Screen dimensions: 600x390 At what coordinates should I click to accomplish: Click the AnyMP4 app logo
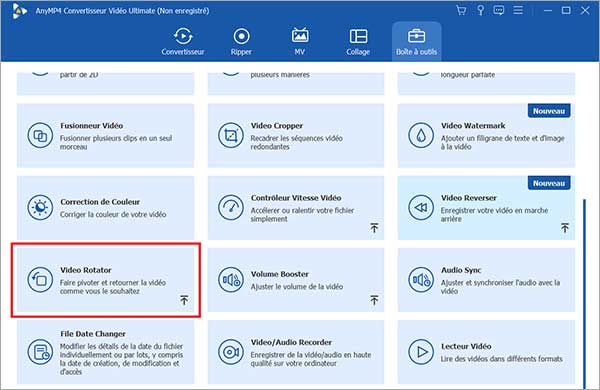click(19, 11)
